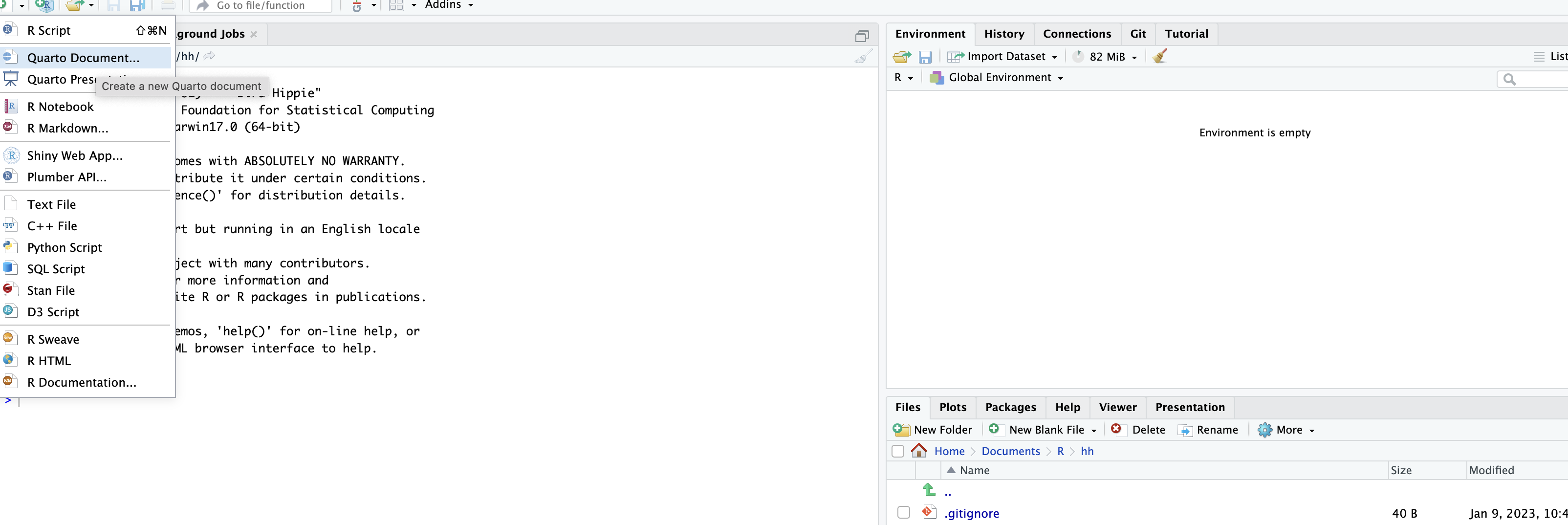
Task: Close the Background Jobs tab
Action: click(x=254, y=35)
